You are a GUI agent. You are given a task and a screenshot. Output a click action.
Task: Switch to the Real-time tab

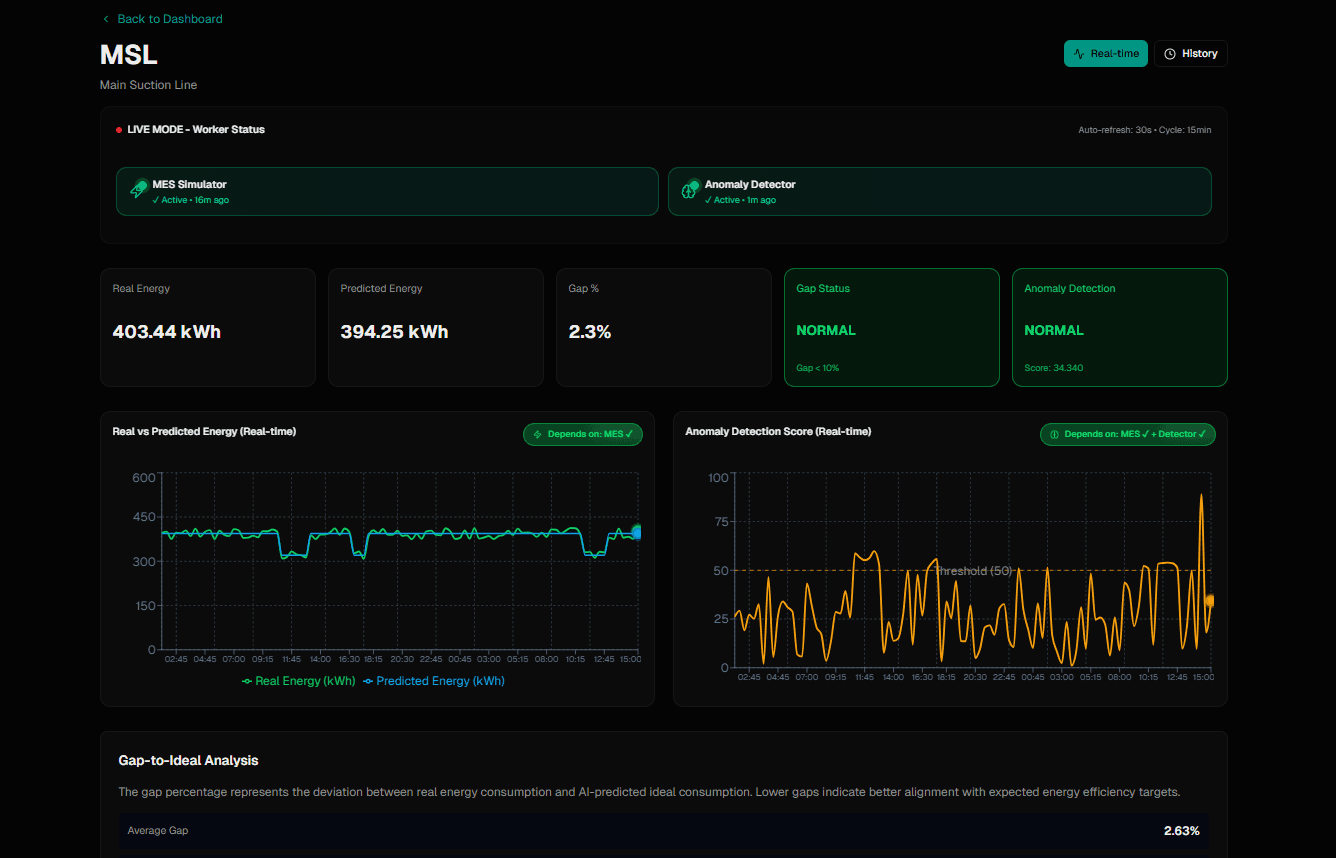pos(1105,54)
